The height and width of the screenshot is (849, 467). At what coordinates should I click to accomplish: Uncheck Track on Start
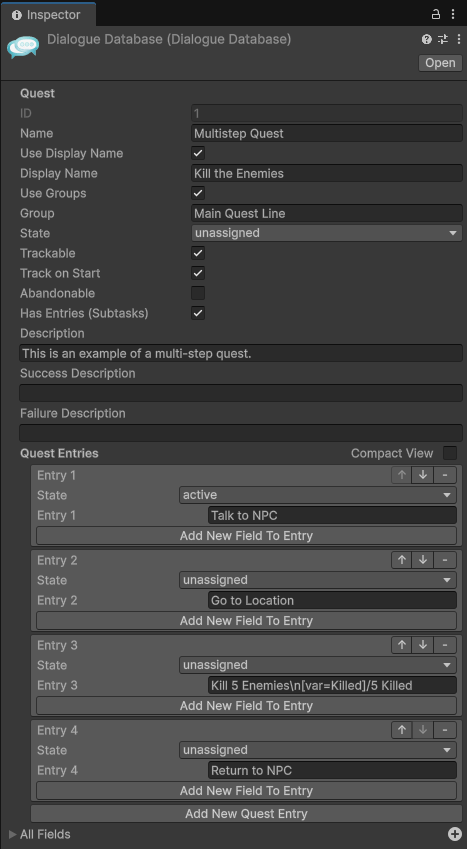198,273
